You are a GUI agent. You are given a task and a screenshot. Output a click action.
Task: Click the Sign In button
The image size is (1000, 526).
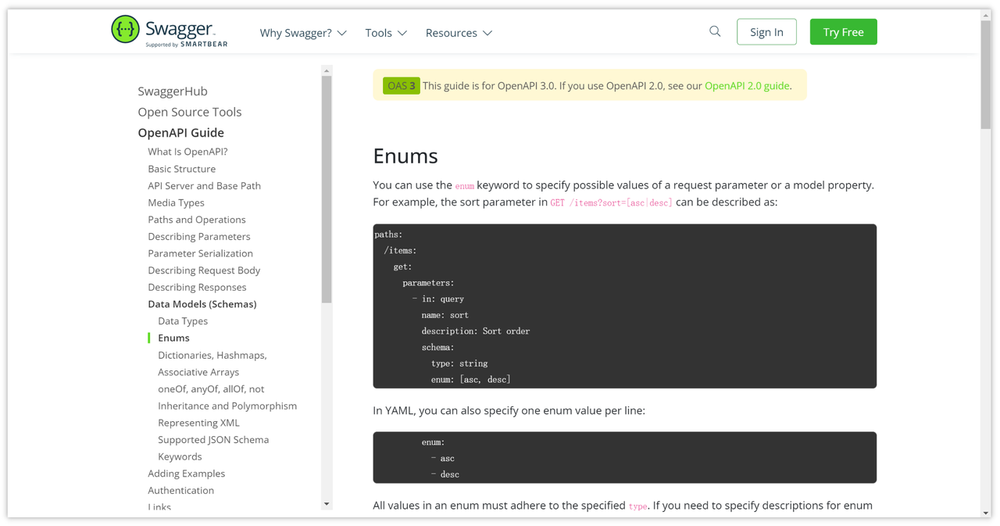point(766,32)
